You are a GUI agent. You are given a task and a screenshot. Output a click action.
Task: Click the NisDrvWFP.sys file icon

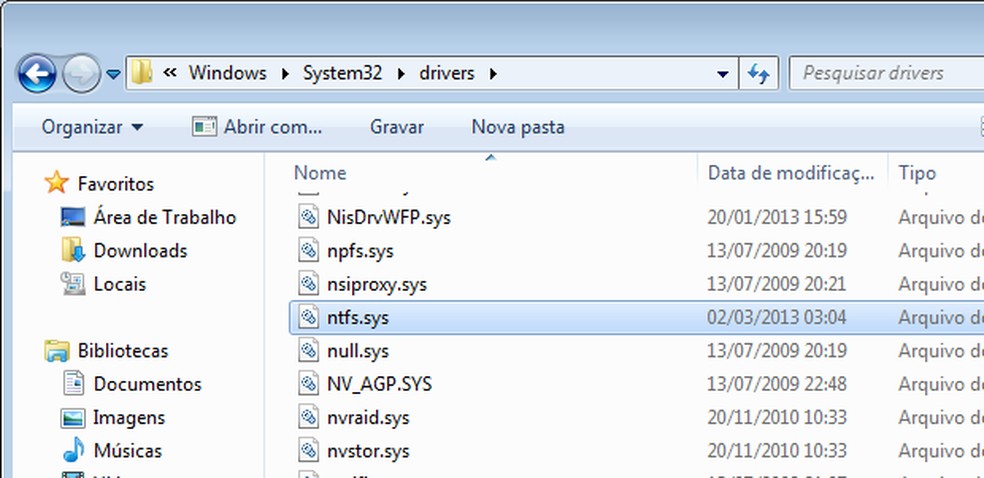click(308, 217)
